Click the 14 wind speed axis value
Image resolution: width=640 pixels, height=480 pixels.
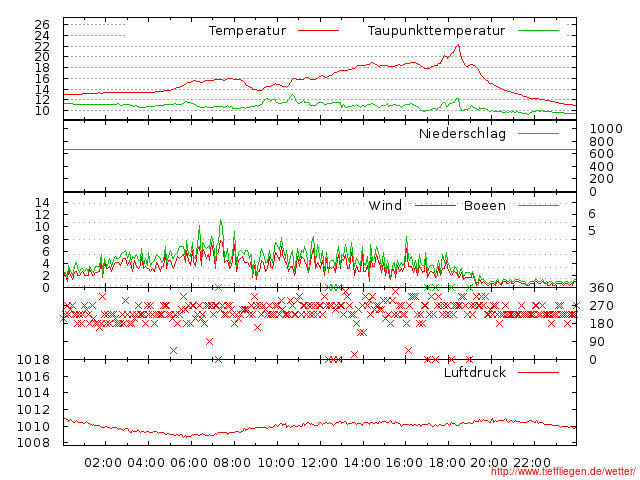[42, 202]
